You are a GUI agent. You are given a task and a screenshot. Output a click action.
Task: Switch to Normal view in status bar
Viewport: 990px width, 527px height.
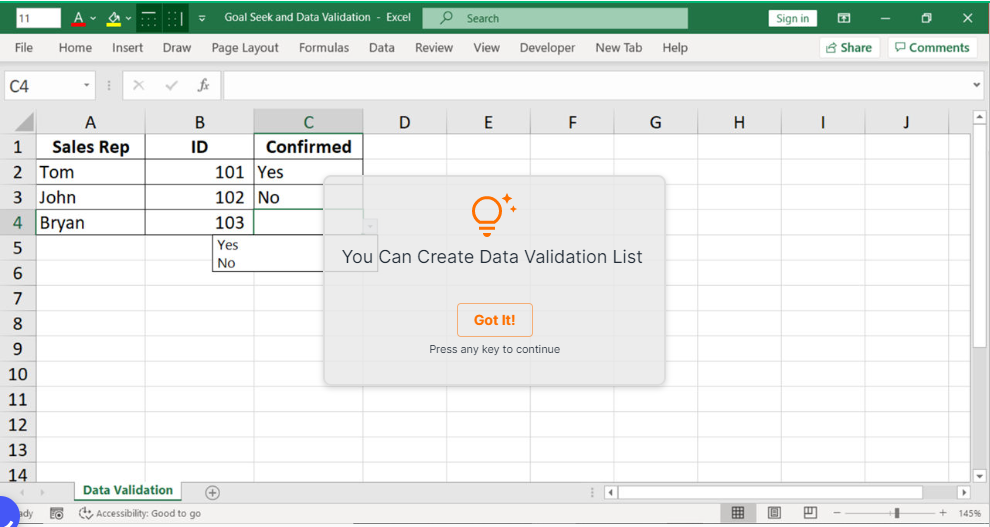737,513
